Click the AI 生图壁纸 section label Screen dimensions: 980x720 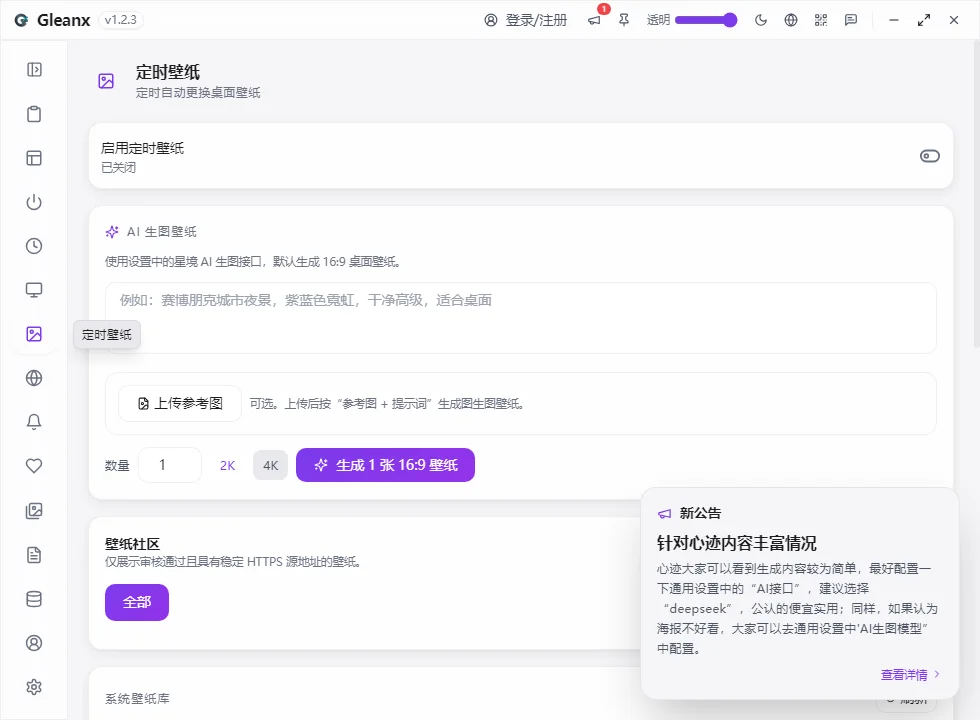162,232
